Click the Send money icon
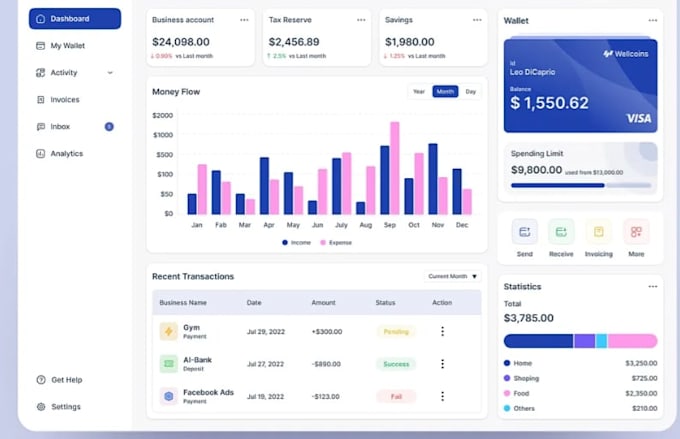Viewport: 680px width, 439px height. tap(525, 232)
